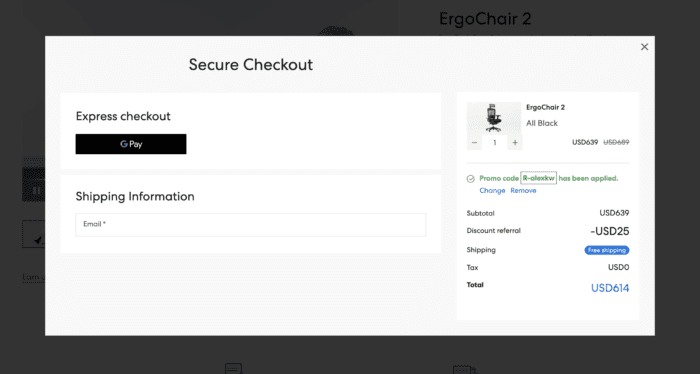Click the USD614 total amount

coord(610,288)
